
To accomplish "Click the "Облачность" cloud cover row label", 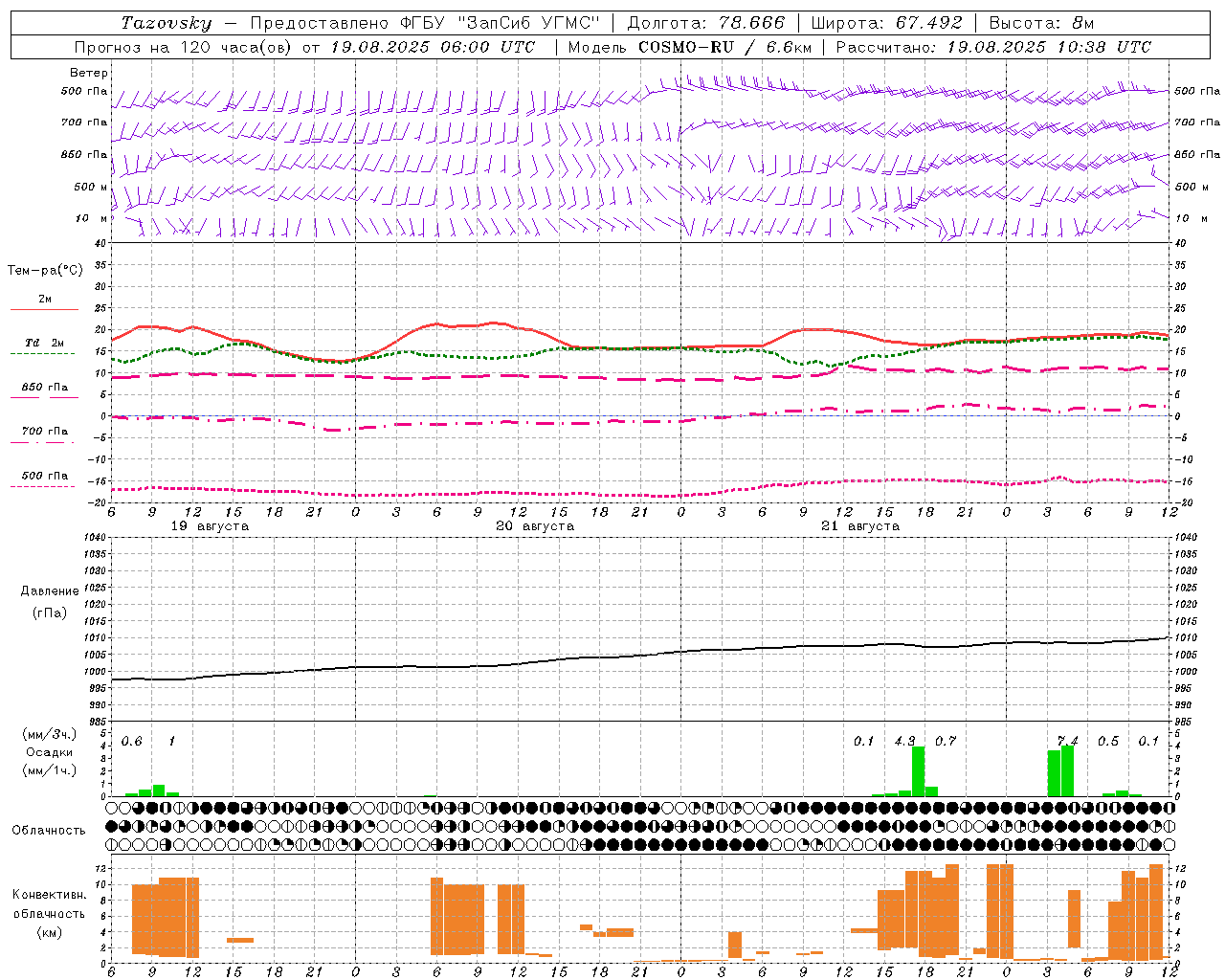I will (49, 830).
